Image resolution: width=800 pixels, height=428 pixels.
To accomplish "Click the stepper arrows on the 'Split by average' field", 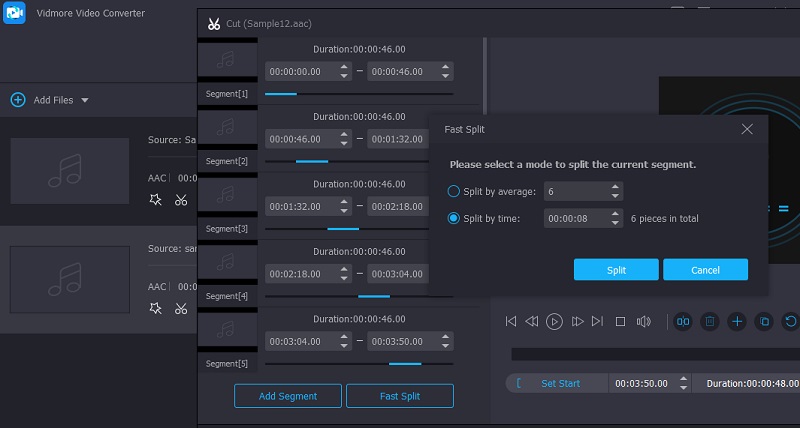I will (x=614, y=191).
